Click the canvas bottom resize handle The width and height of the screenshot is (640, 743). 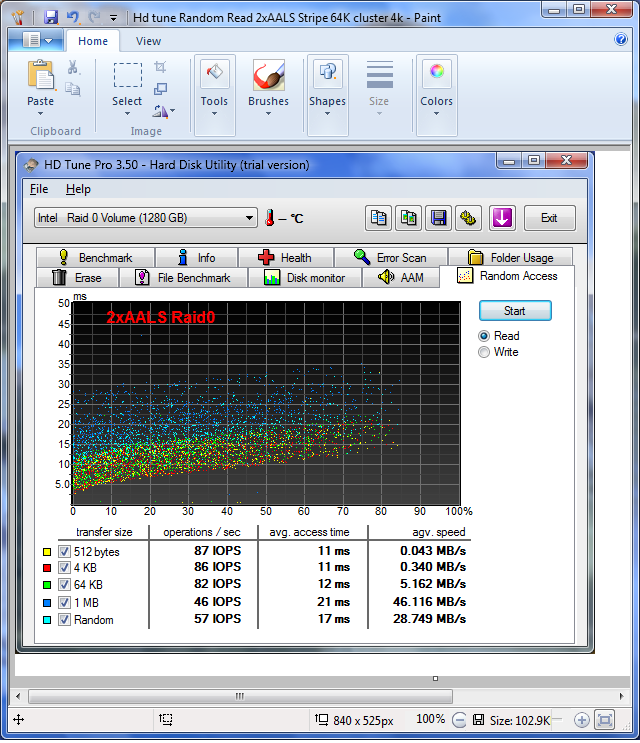pyautogui.click(x=435, y=679)
